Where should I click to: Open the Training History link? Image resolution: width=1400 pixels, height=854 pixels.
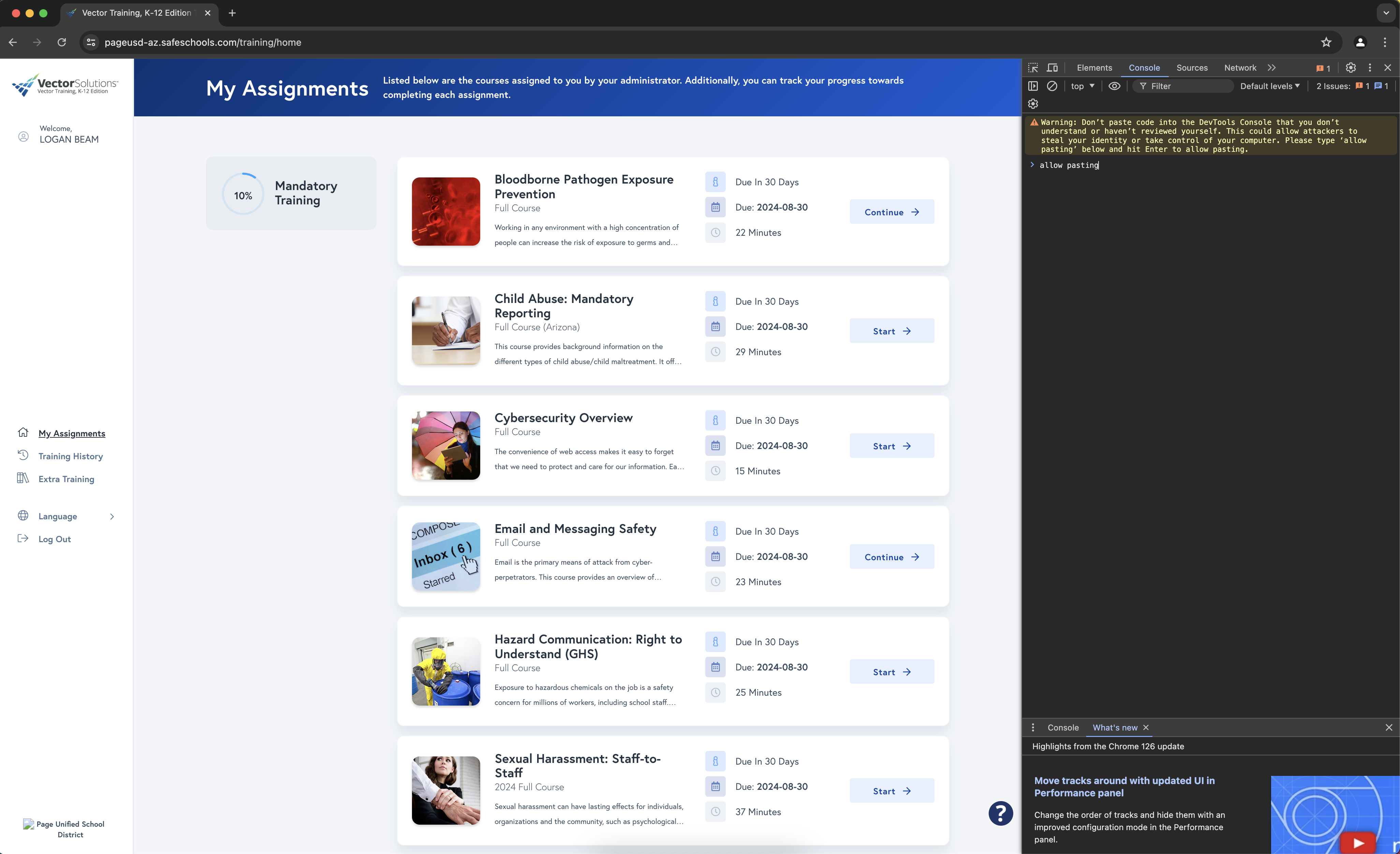point(71,456)
